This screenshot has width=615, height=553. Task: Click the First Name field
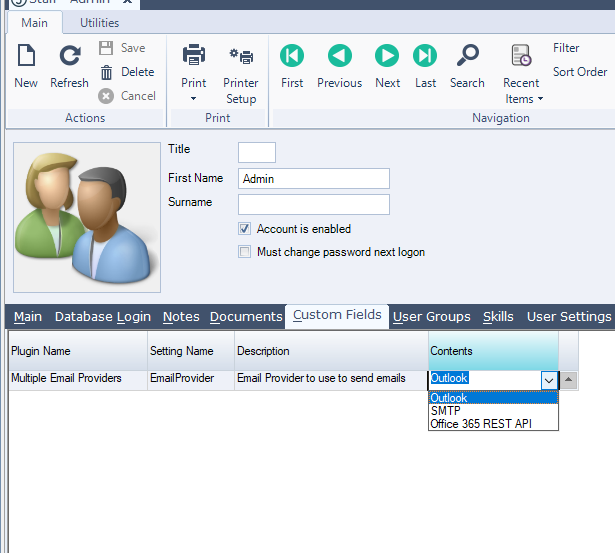[314, 178]
